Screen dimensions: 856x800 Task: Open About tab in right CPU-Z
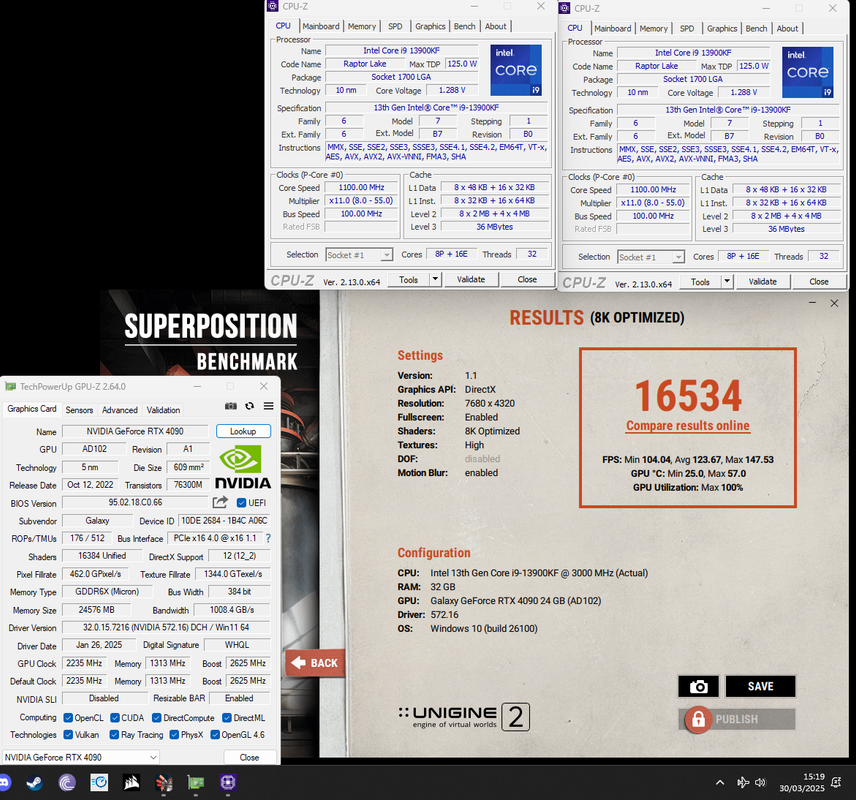pos(787,28)
